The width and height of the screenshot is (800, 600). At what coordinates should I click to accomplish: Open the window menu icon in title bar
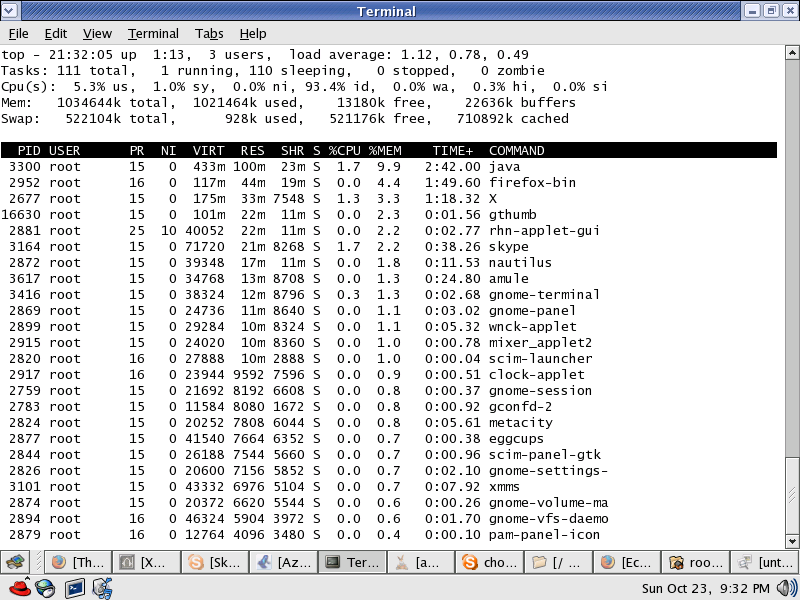[x=10, y=10]
